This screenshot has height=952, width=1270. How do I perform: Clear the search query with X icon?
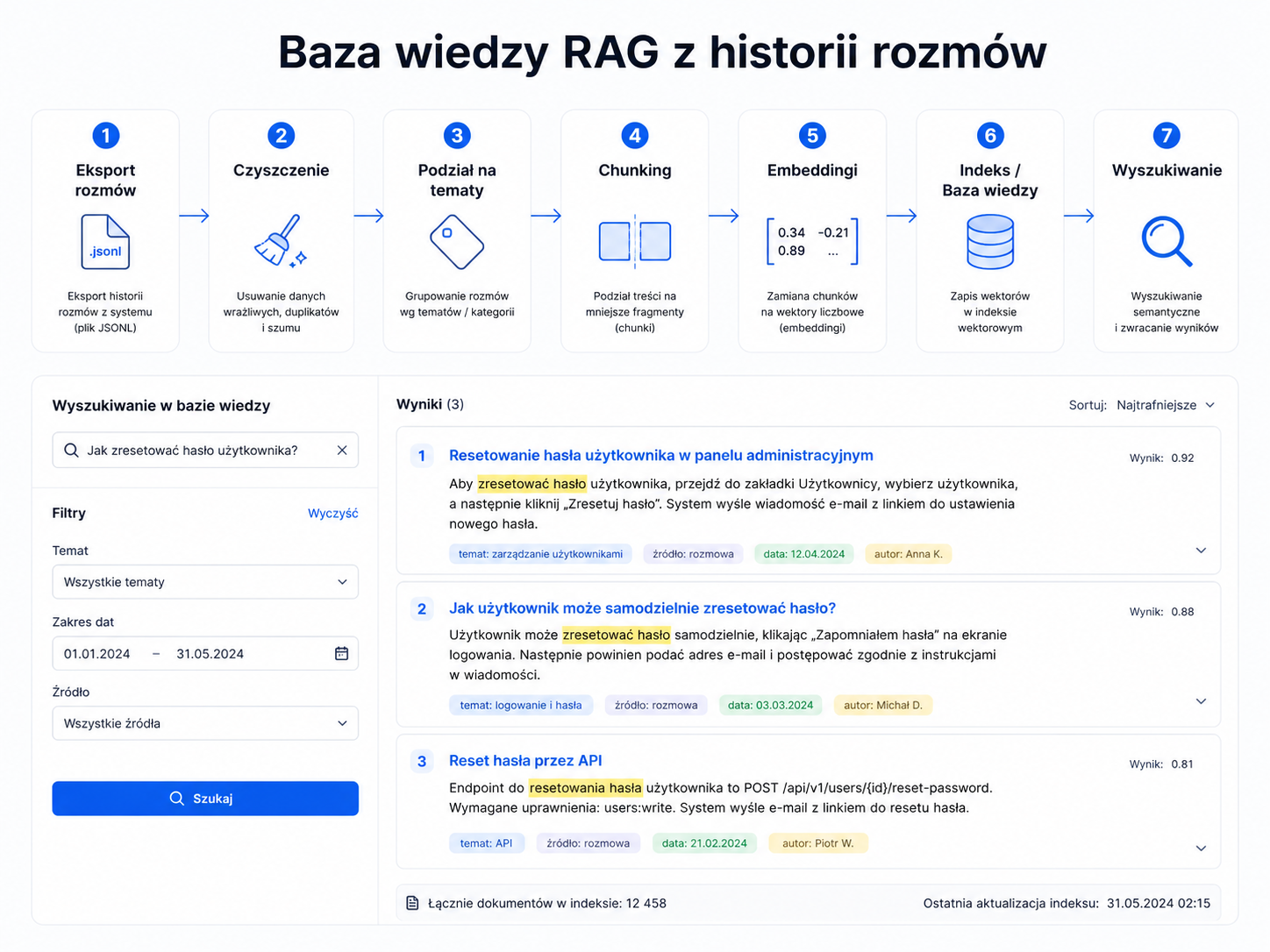pyautogui.click(x=342, y=450)
